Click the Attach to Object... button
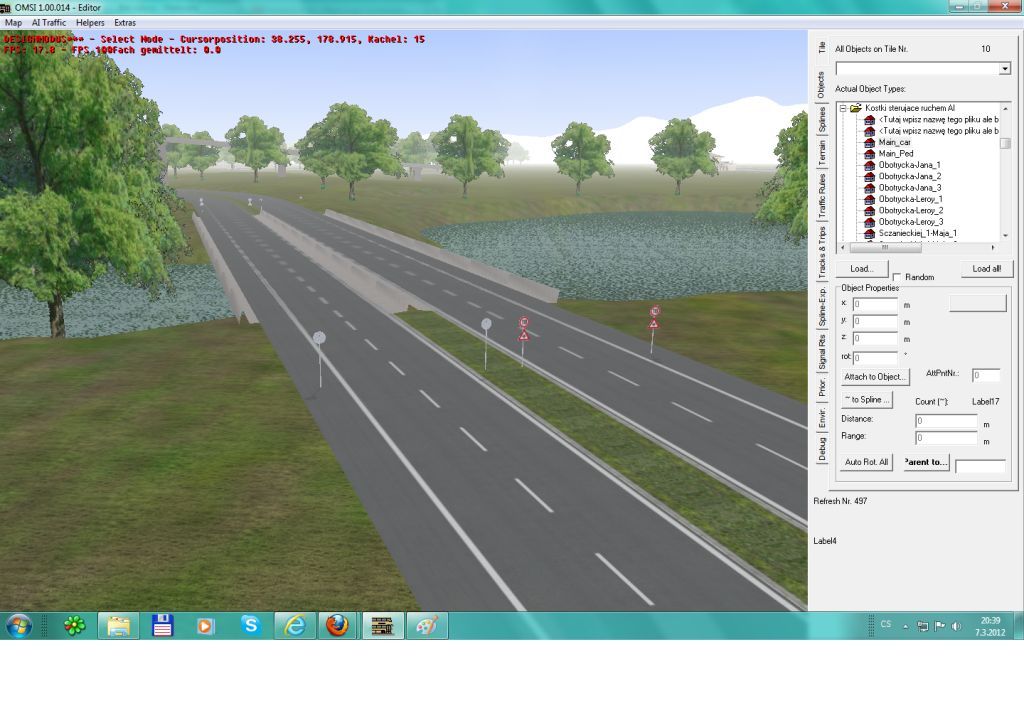 click(875, 377)
